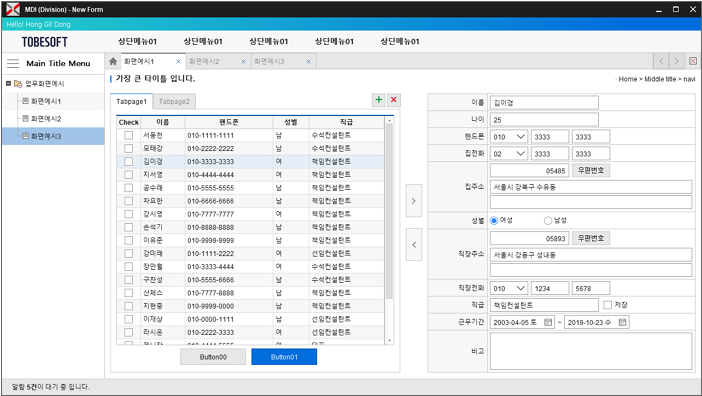Follow the Home breadcrumb link
Screen dimensions: 702x396
(627, 79)
